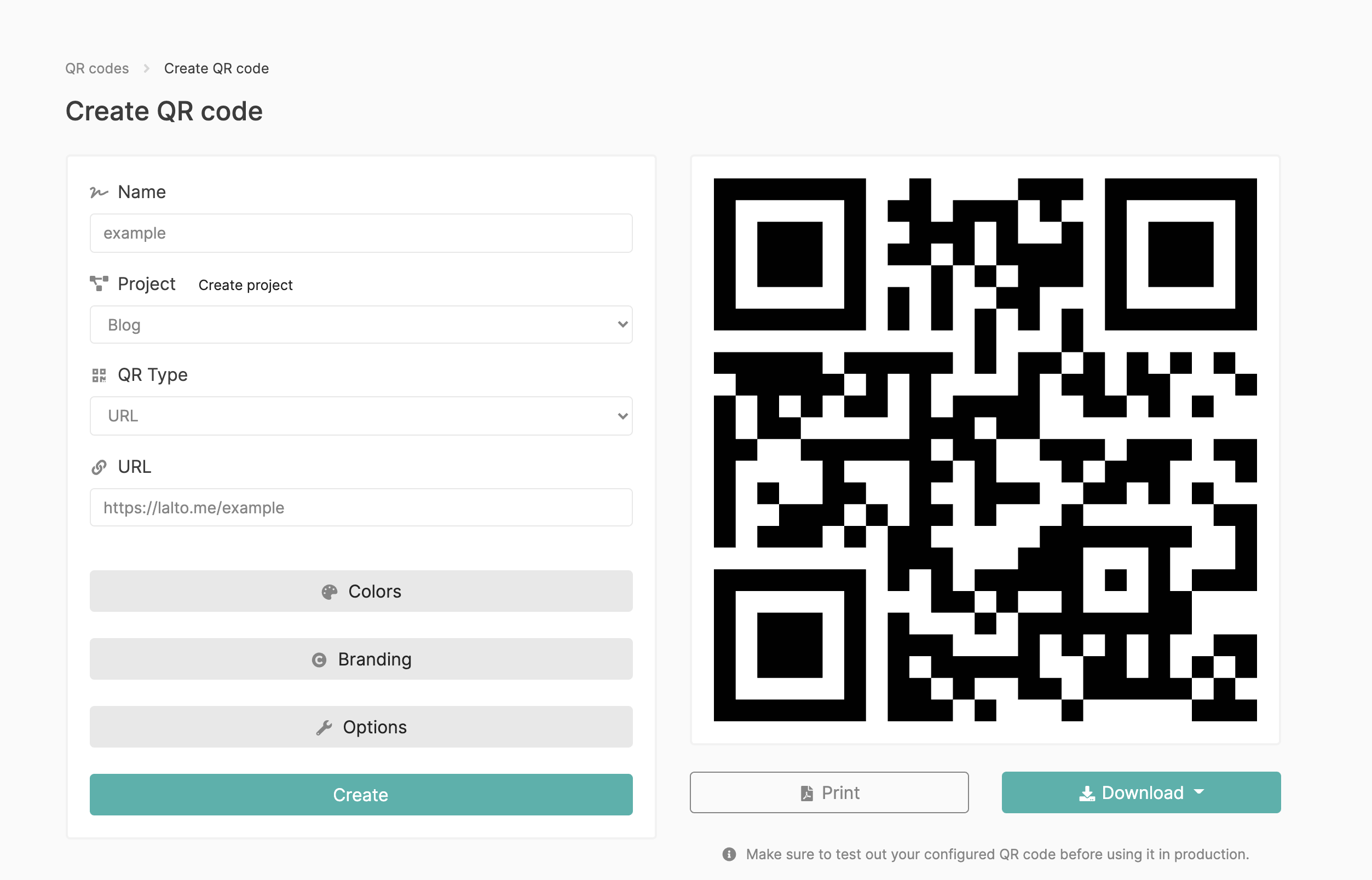1372x880 pixels.
Task: Click the URL field label
Action: (x=134, y=467)
